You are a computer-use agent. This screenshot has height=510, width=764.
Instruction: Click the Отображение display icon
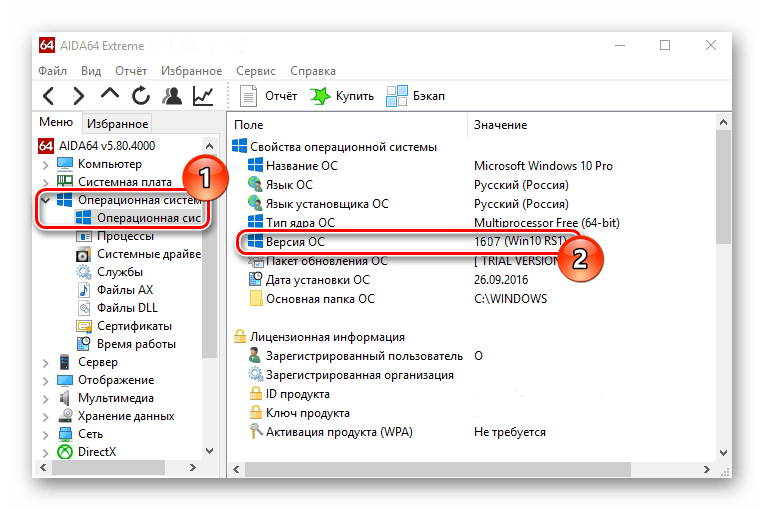pyautogui.click(x=65, y=380)
